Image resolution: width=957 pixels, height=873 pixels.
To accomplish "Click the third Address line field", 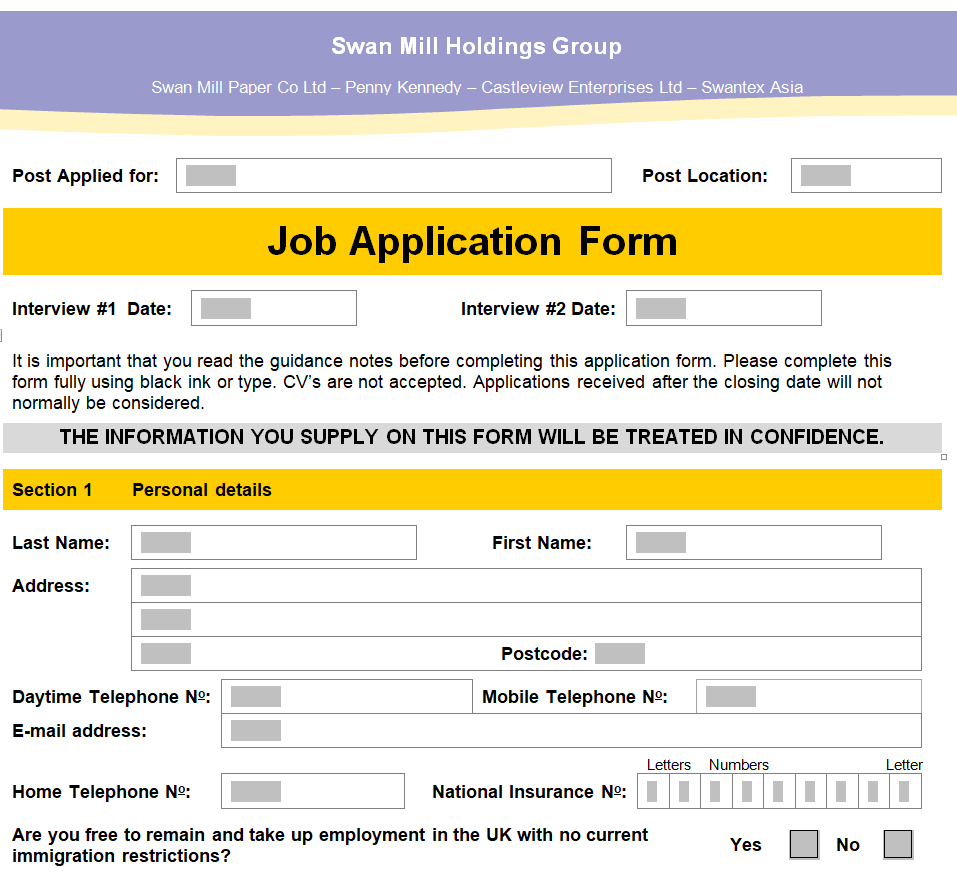I will [x=310, y=654].
